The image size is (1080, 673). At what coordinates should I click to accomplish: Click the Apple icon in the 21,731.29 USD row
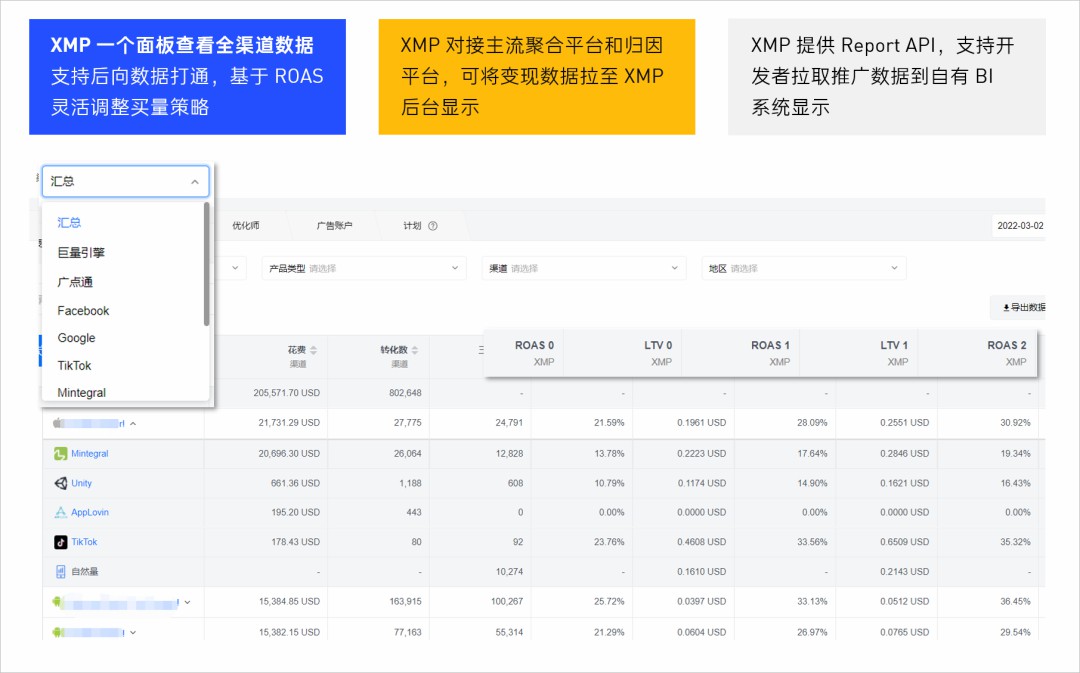point(58,423)
